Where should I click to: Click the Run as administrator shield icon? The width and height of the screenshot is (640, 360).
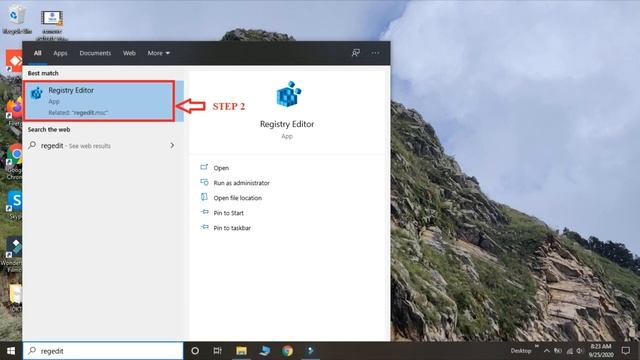(x=204, y=182)
